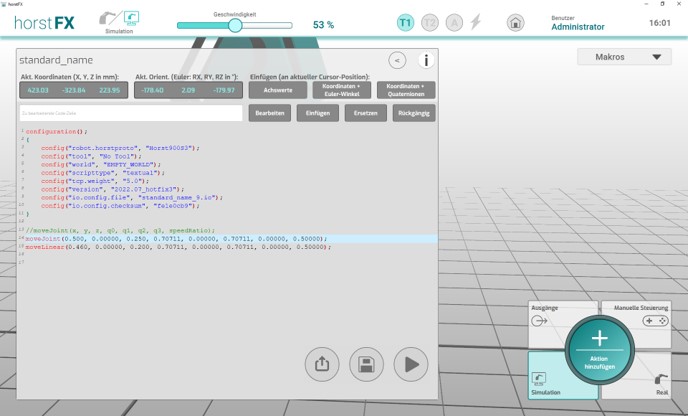The image size is (688, 416).
Task: Select the T1 operating mode
Action: (x=405, y=22)
